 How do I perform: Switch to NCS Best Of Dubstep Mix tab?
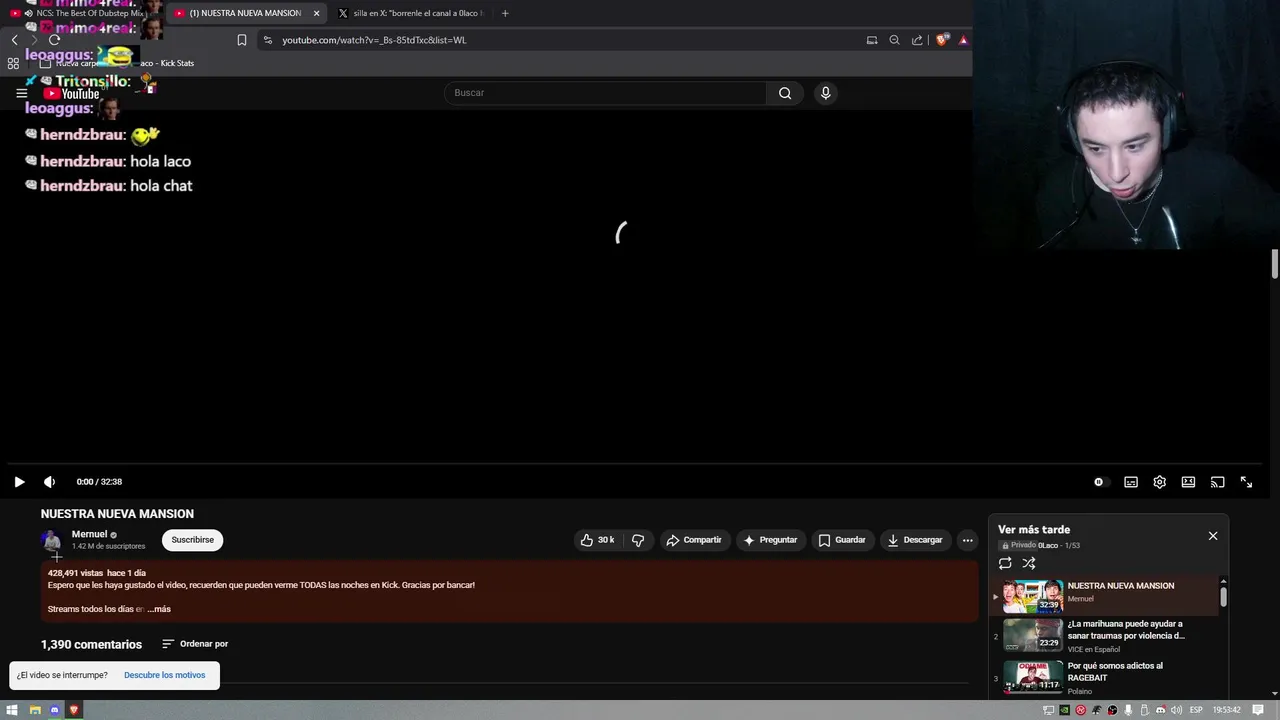pyautogui.click(x=81, y=13)
